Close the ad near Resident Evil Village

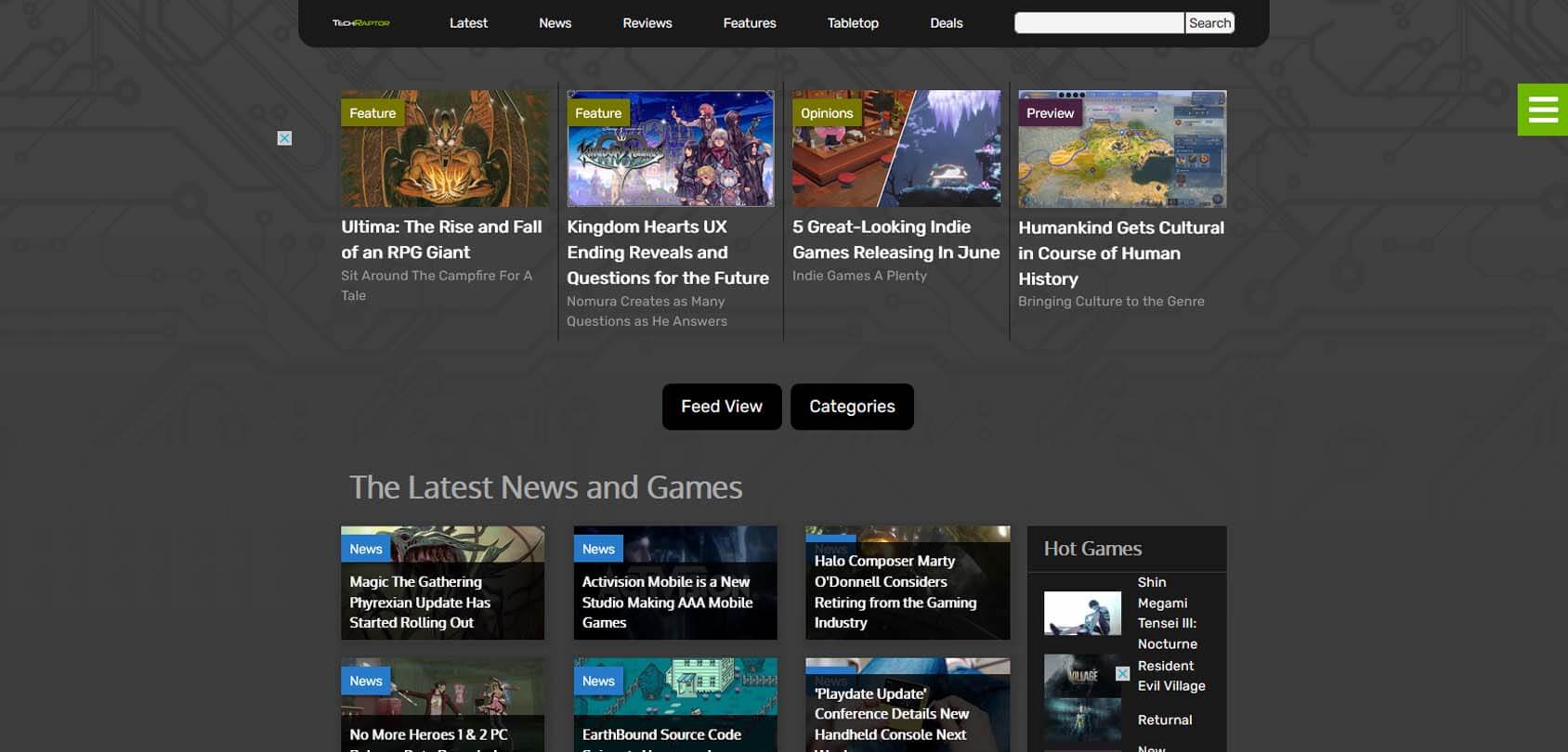(1122, 674)
